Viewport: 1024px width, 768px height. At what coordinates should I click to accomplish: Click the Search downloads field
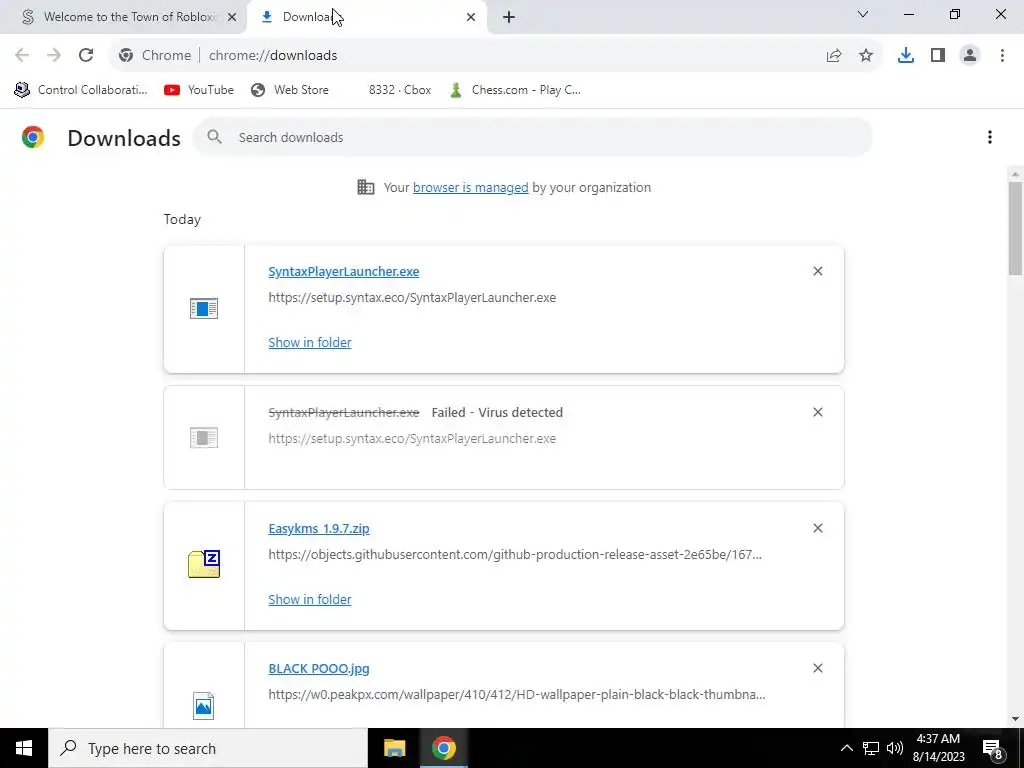(x=532, y=137)
